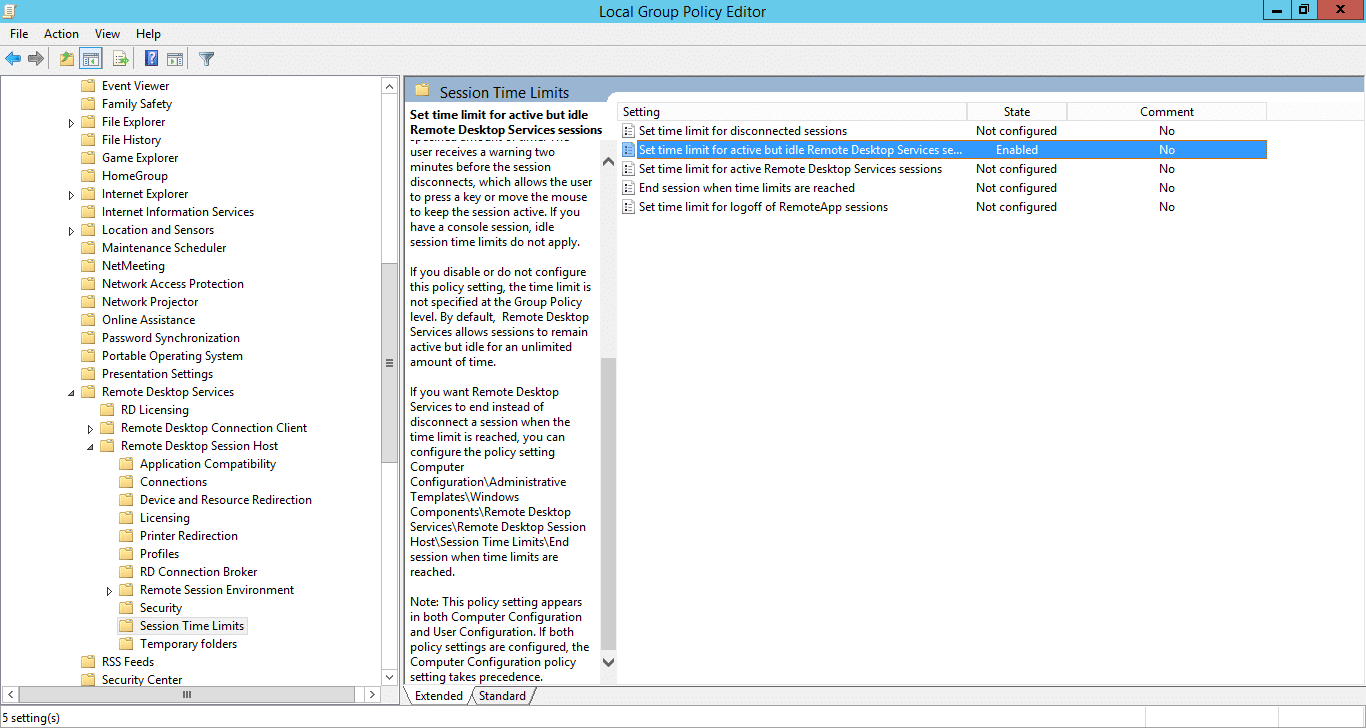The image size is (1366, 728).
Task: Select the Device and Resource Redirection item
Action: click(226, 500)
